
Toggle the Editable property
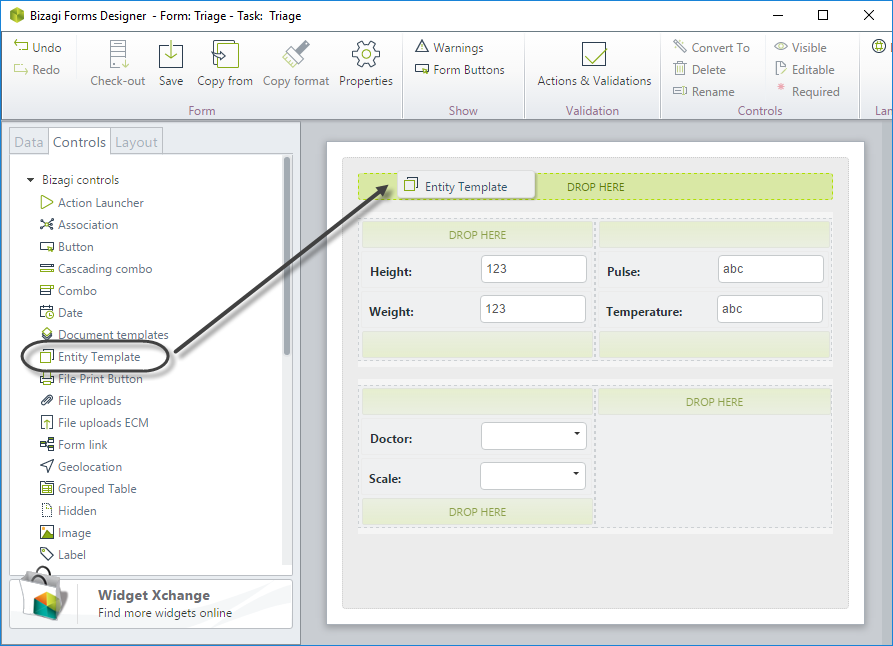coord(804,69)
